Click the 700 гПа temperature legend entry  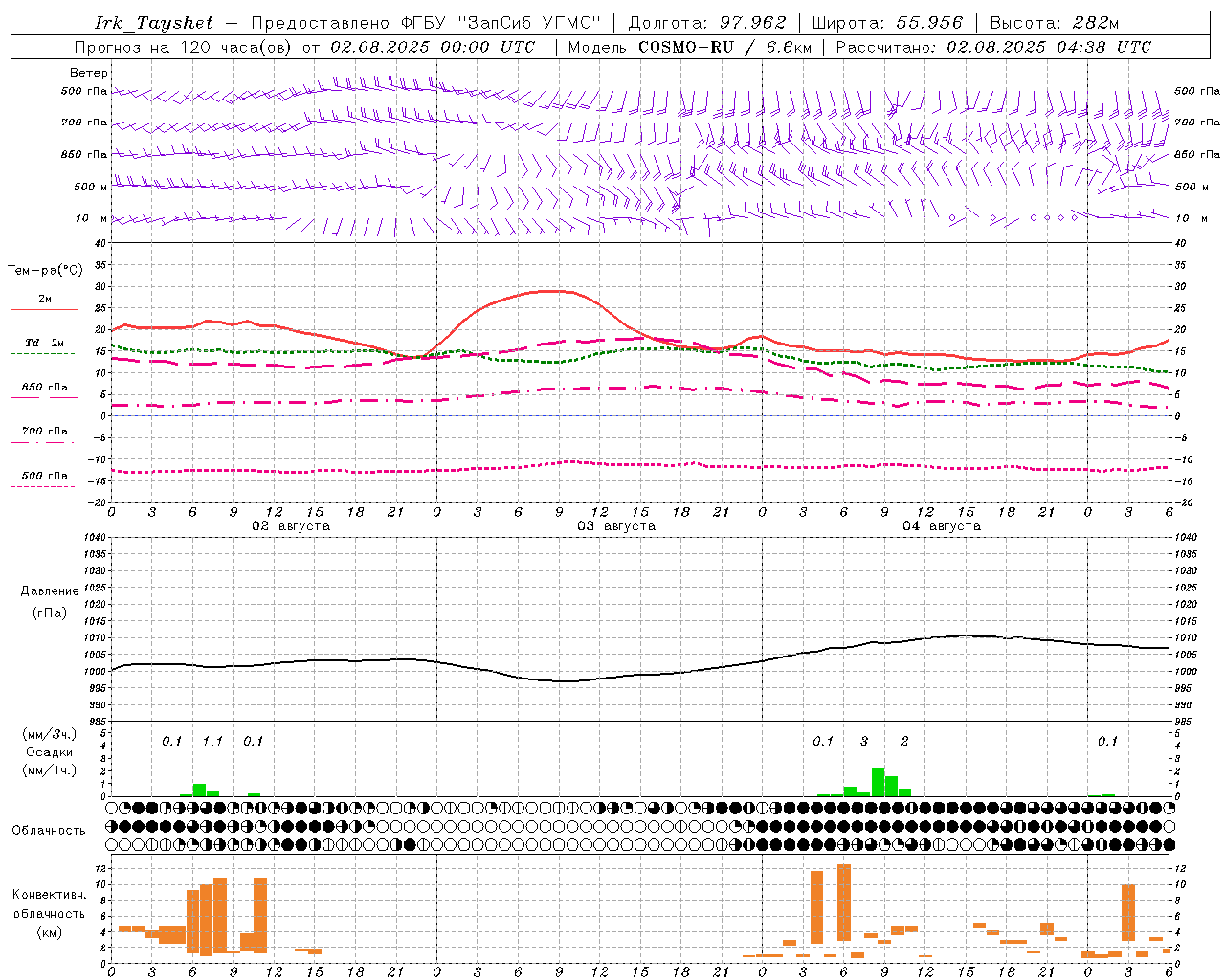[x=45, y=432]
